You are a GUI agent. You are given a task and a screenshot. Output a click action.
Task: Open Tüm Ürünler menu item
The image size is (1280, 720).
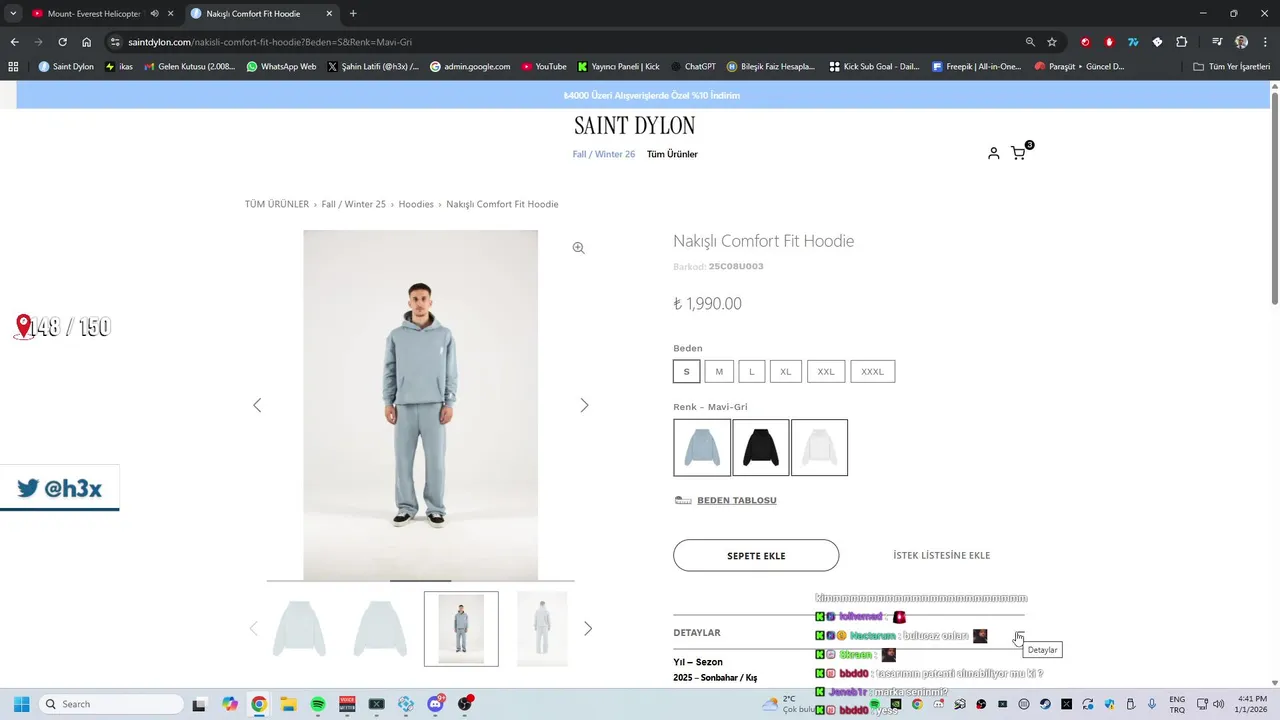point(672,154)
